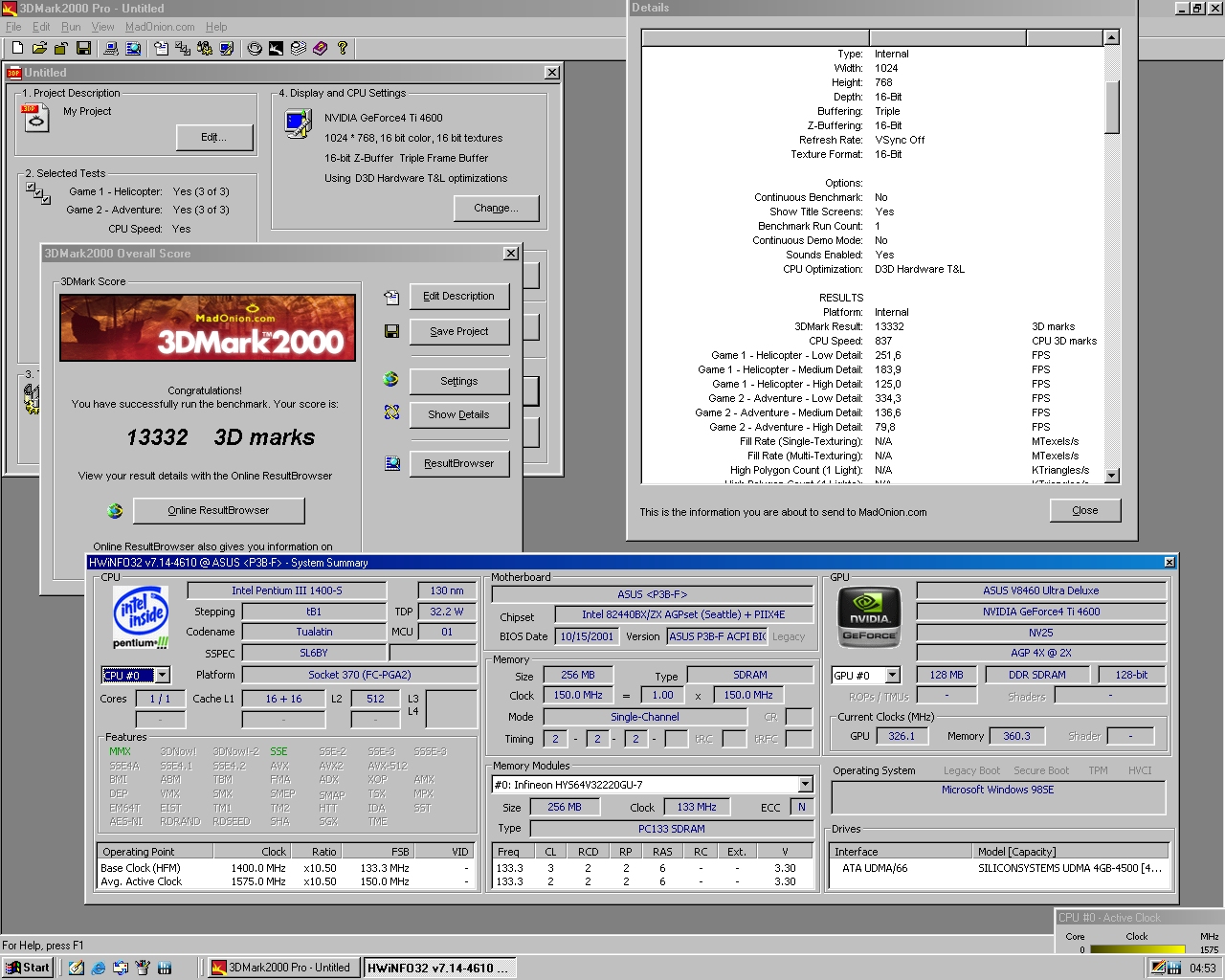Click the My Project document icon

[34, 118]
